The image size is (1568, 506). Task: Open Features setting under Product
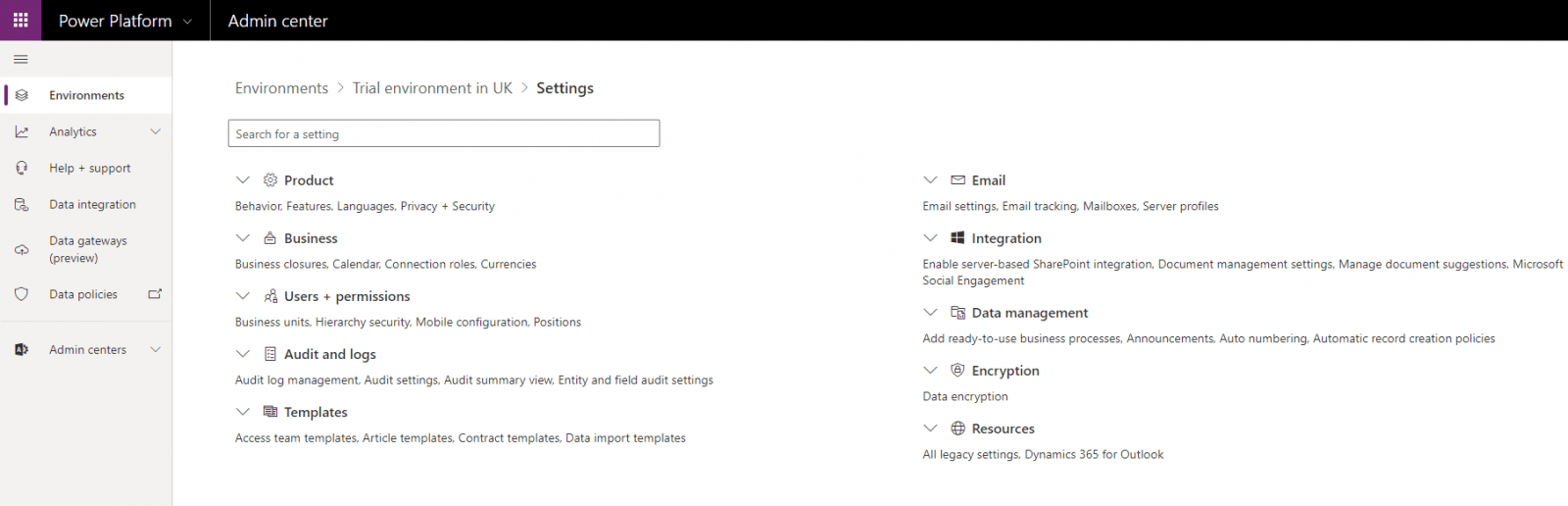point(309,206)
